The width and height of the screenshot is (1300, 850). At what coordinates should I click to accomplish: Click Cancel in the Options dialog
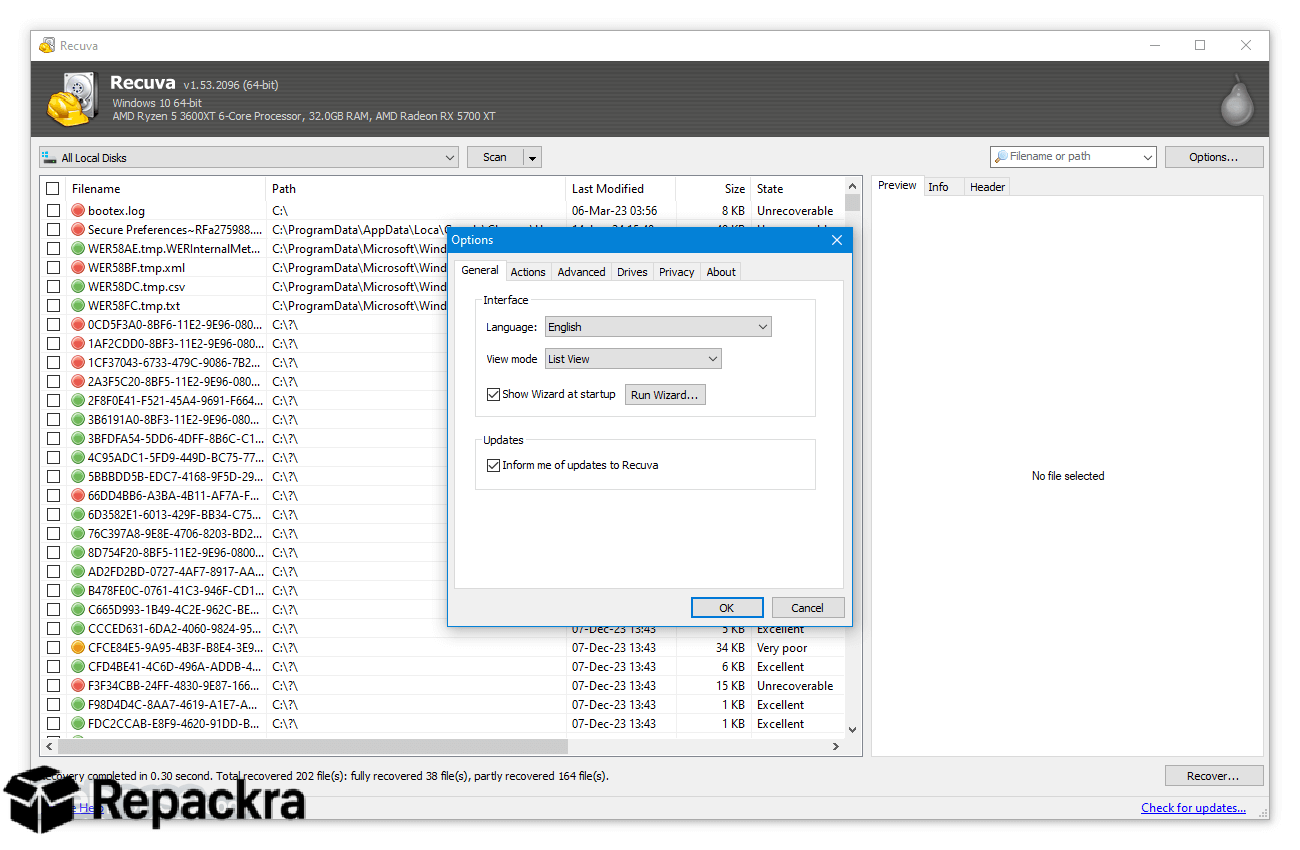(x=807, y=608)
